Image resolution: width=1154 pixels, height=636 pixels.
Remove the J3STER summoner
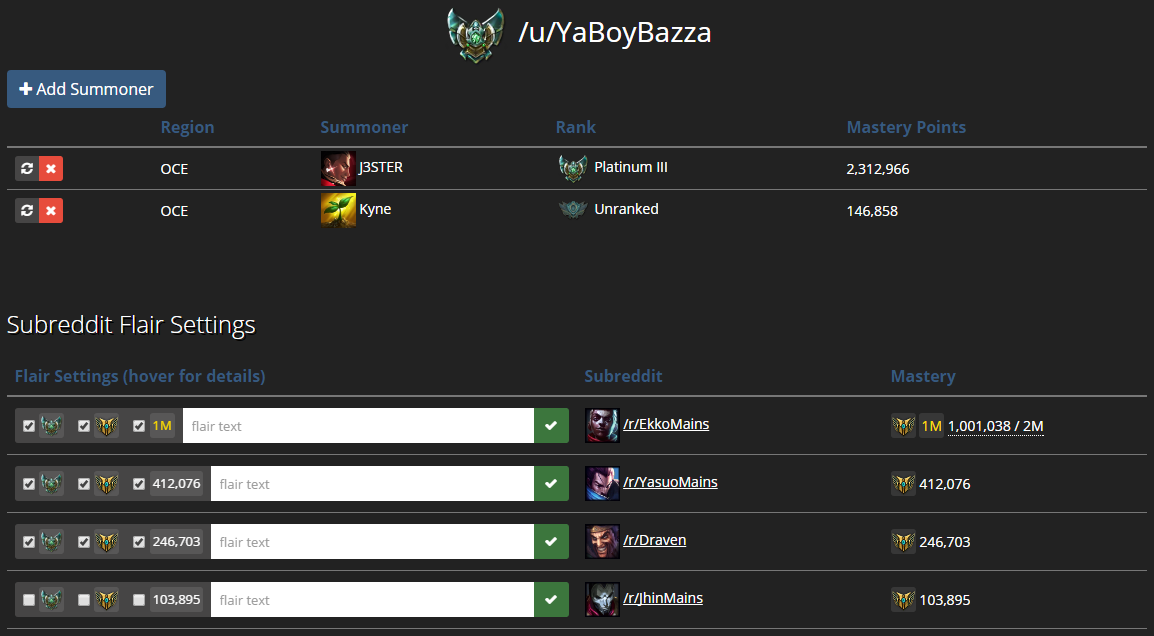51,169
